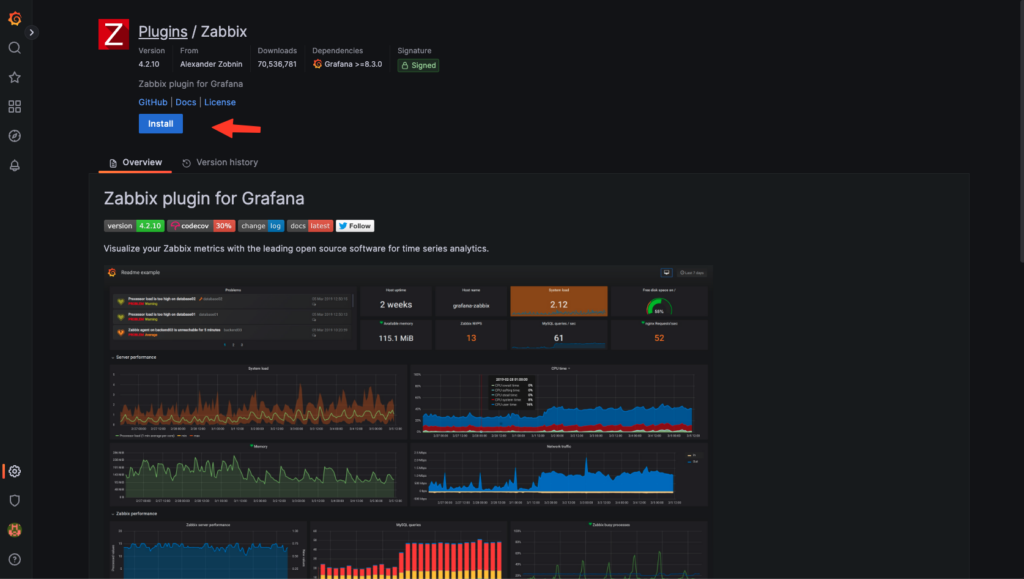
Task: Switch to the Overview tab
Action: point(135,163)
